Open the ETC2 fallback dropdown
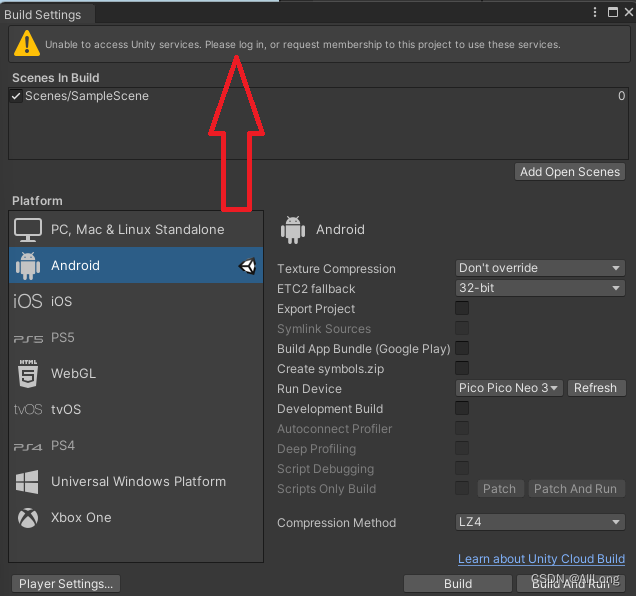The height and width of the screenshot is (596, 636). (540, 288)
